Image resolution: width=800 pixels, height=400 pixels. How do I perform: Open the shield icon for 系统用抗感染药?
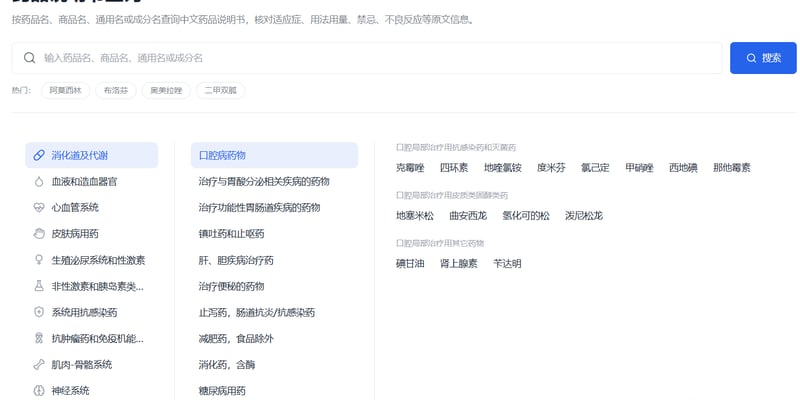(39, 312)
